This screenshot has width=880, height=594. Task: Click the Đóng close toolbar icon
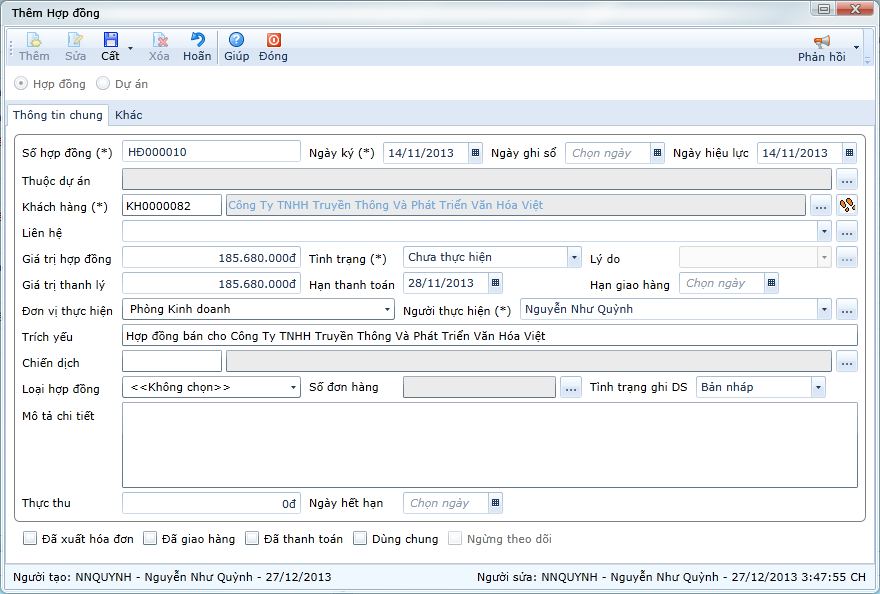tap(273, 41)
